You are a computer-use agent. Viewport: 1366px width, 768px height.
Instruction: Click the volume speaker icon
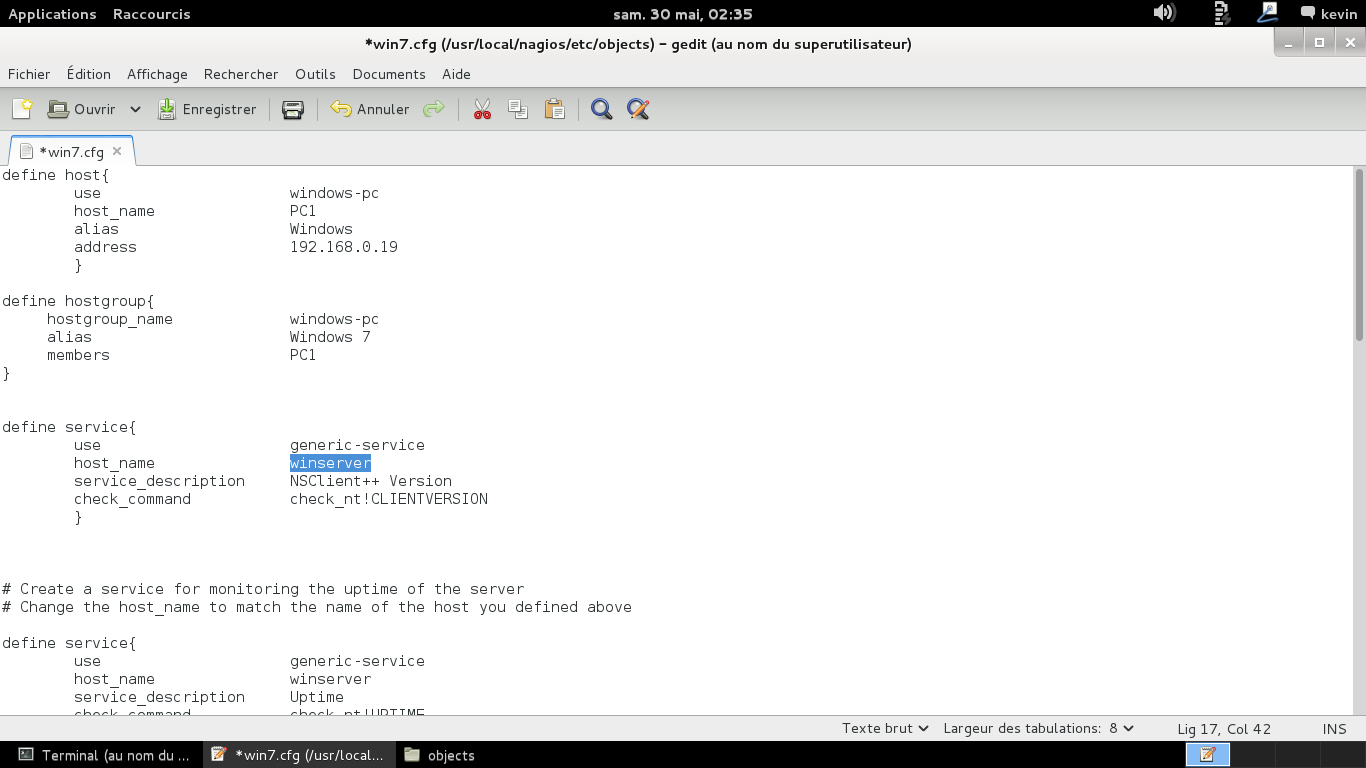pos(1164,13)
